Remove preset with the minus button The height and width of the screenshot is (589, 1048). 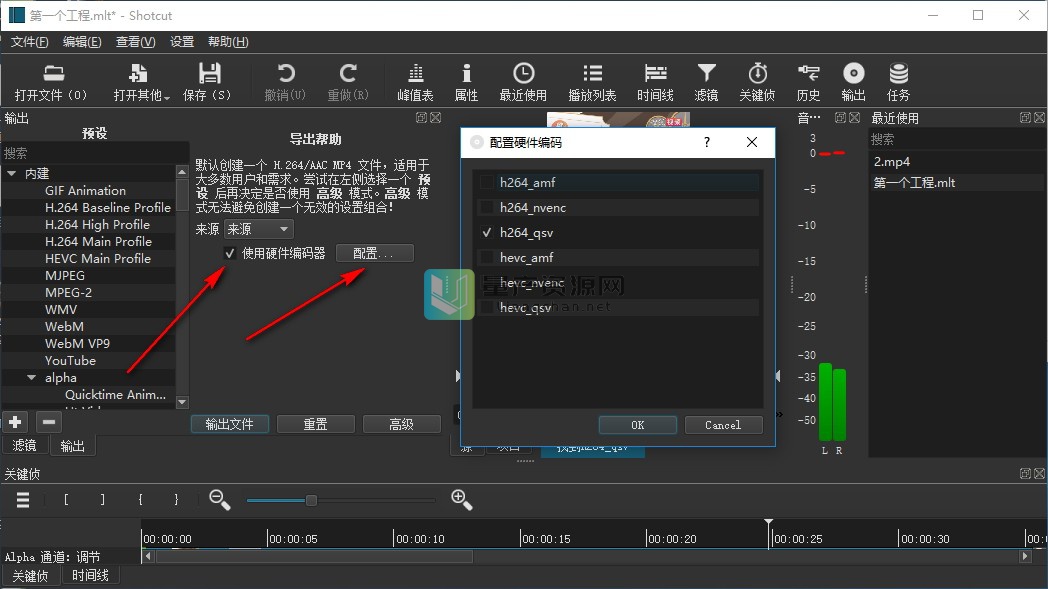[x=48, y=422]
